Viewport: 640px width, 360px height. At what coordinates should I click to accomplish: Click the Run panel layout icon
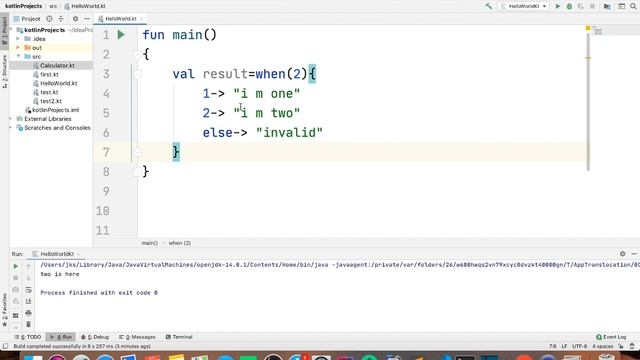click(16, 316)
